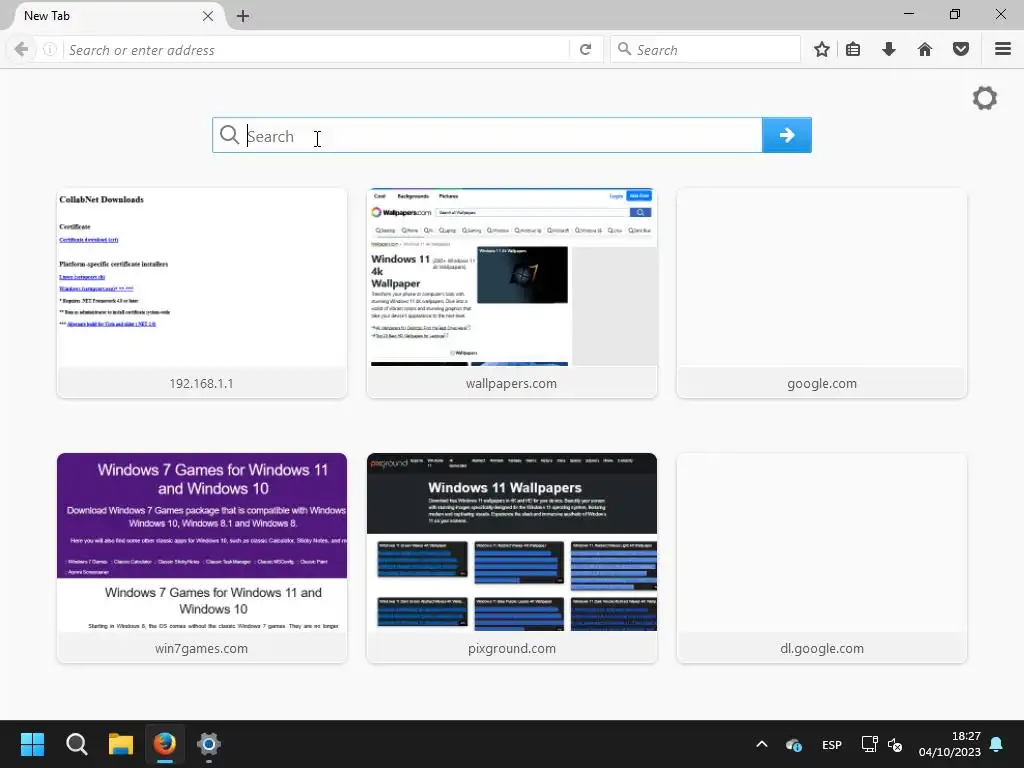Bookmark this page with the star icon
Viewport: 1024px width, 768px height.
[x=822, y=50]
